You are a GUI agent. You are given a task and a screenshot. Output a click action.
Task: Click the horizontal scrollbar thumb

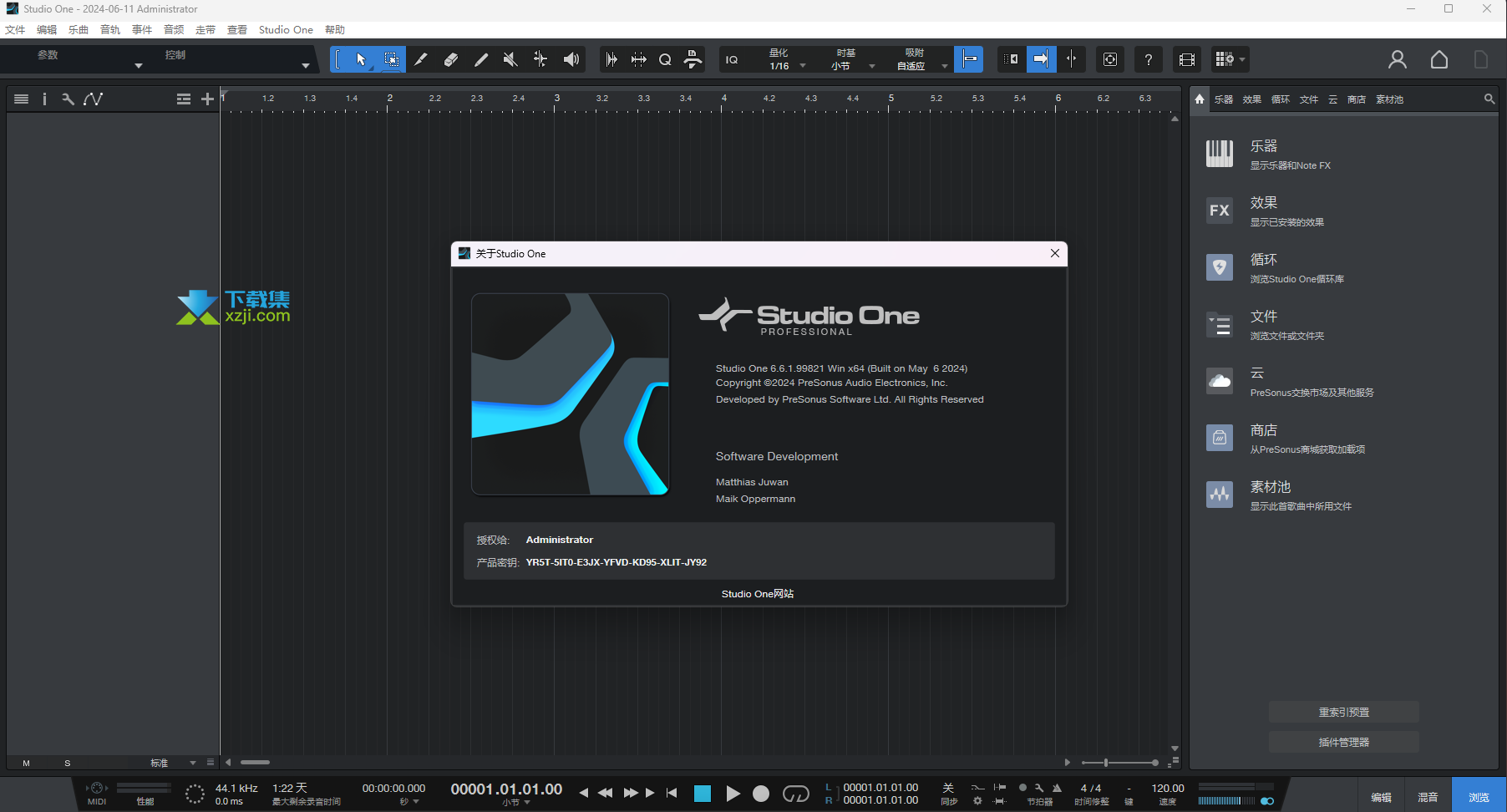[256, 762]
